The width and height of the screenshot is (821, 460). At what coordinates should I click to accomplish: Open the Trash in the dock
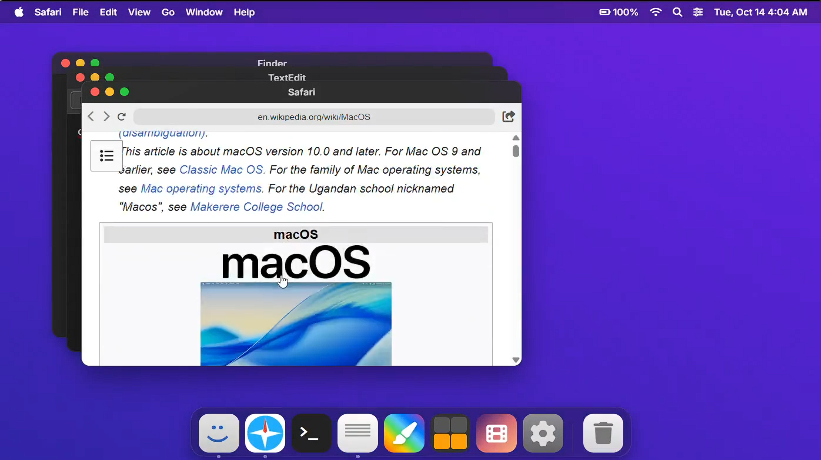click(603, 433)
